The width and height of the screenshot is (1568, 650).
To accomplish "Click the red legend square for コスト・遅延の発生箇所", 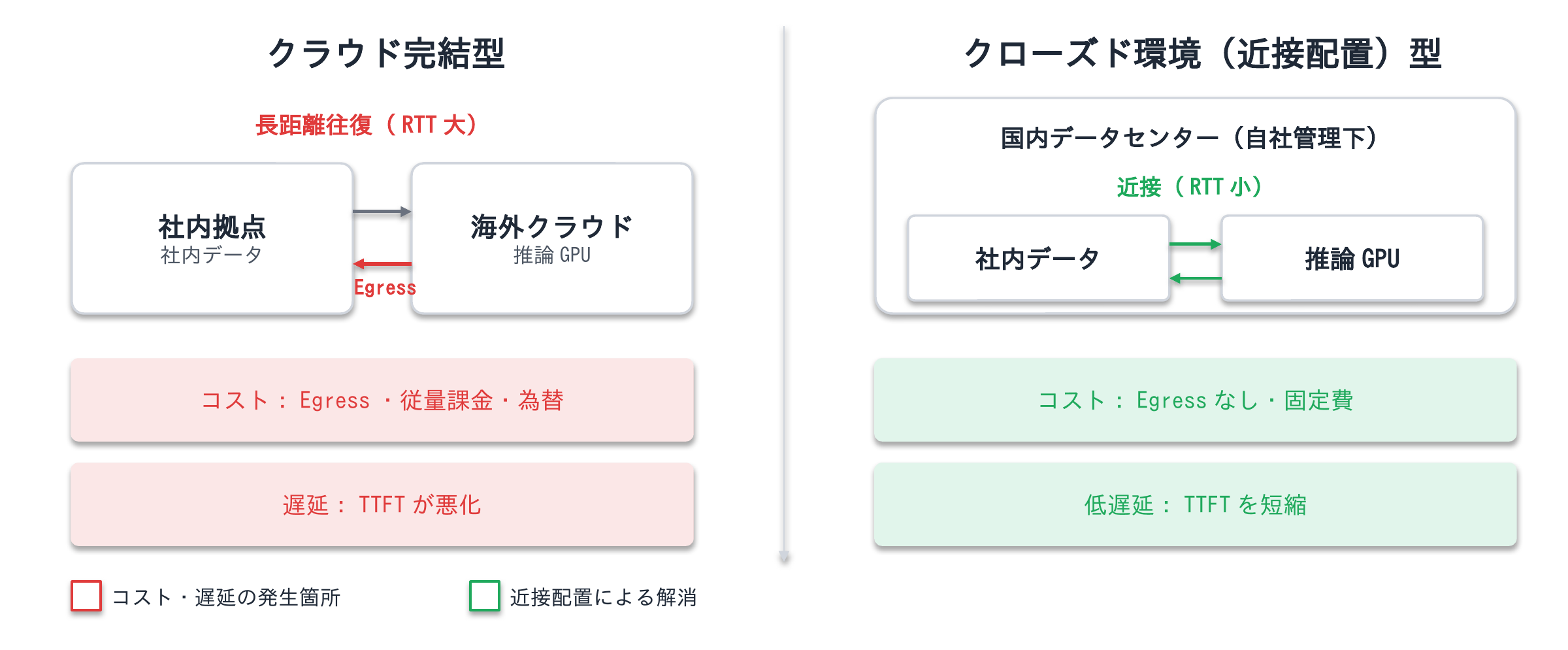I will tap(86, 596).
